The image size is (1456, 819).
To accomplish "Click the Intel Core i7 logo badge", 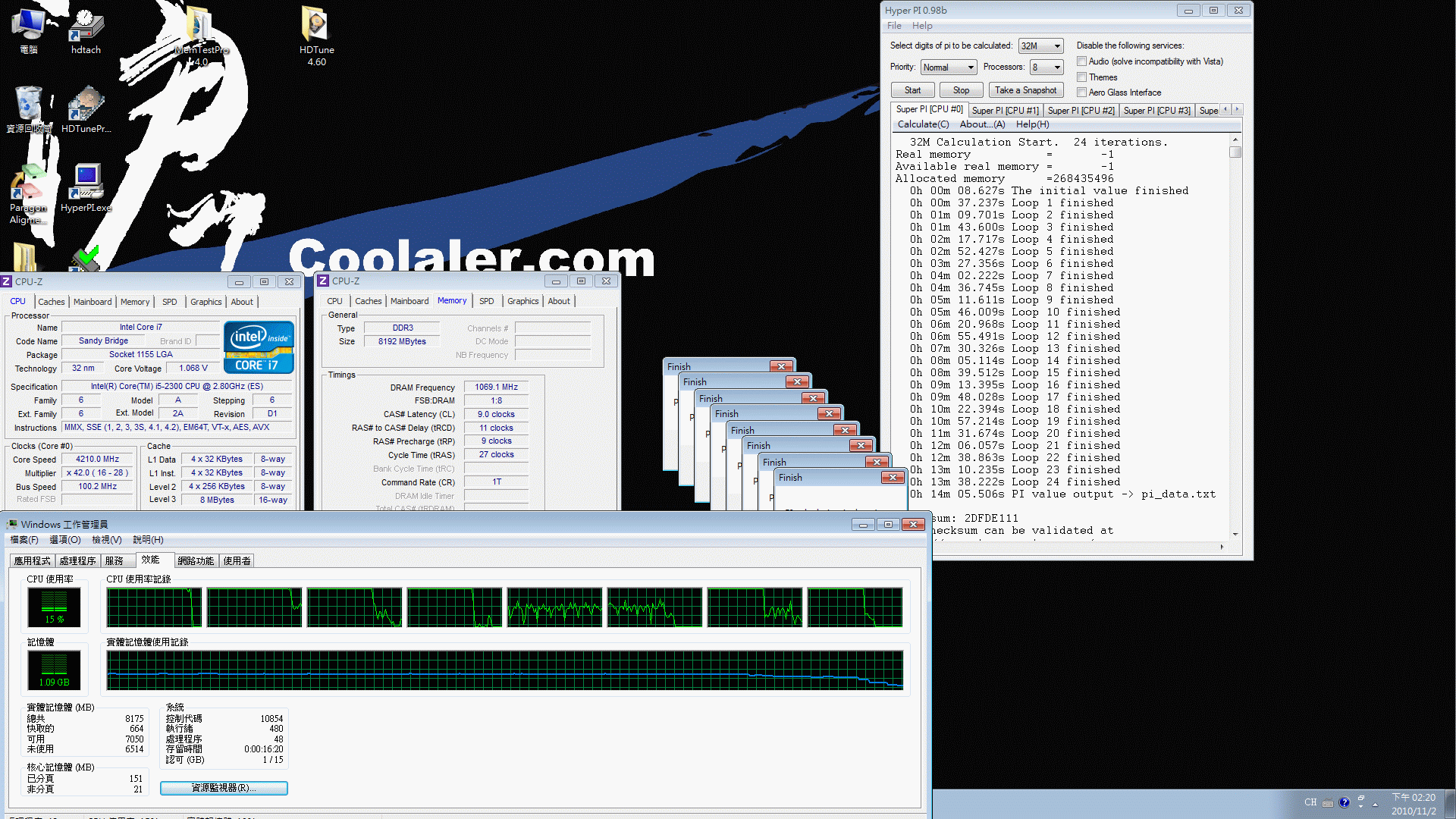I will 259,347.
